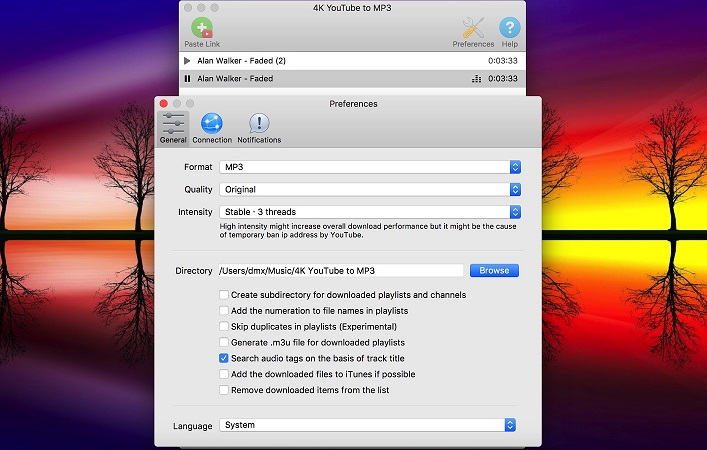Toggle Generate .m3u file for downloaded playlists
This screenshot has height=450, width=707.
click(x=224, y=342)
